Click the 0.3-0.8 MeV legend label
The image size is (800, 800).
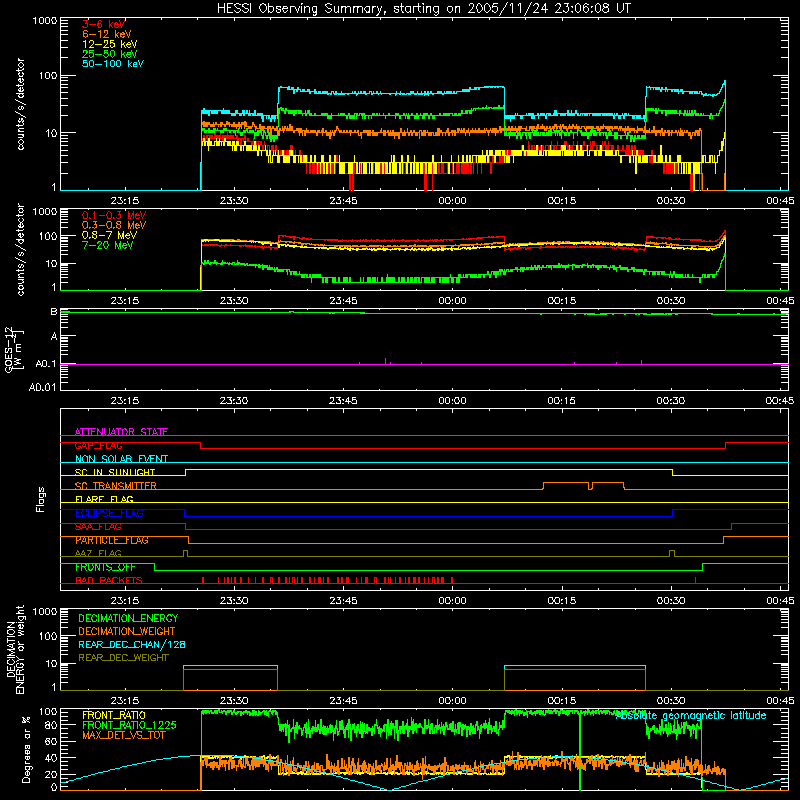(x=114, y=225)
